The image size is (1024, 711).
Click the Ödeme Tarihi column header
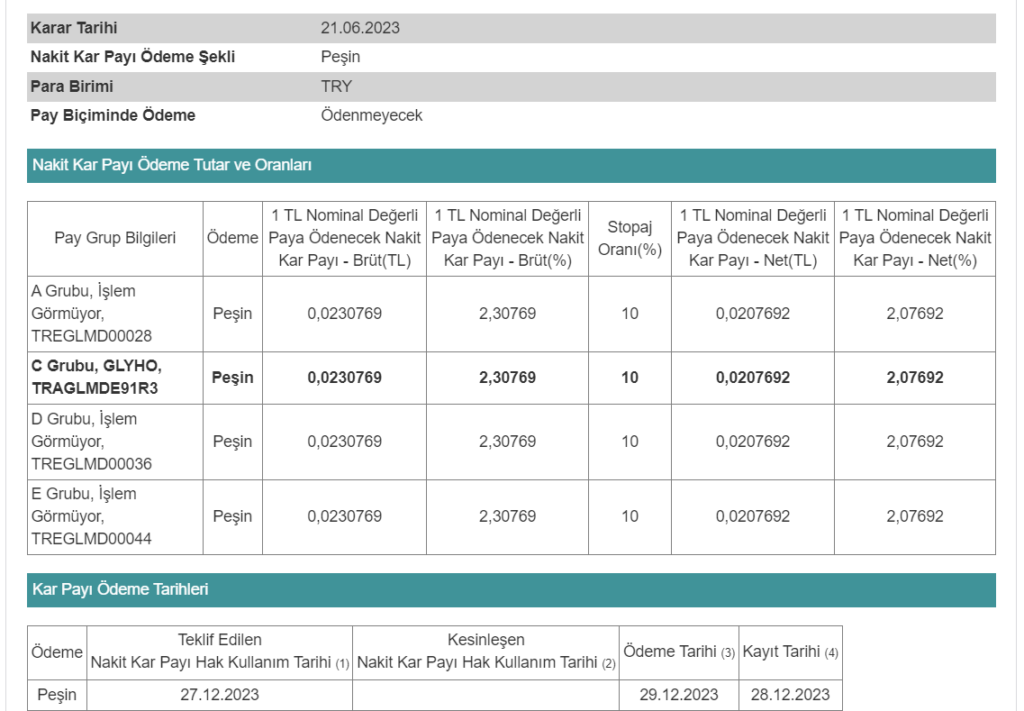679,652
